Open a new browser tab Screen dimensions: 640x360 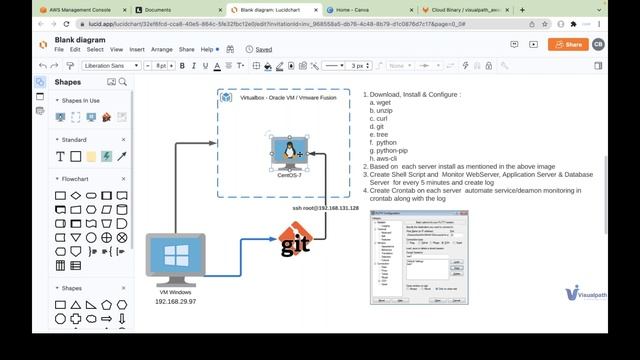coord(522,10)
